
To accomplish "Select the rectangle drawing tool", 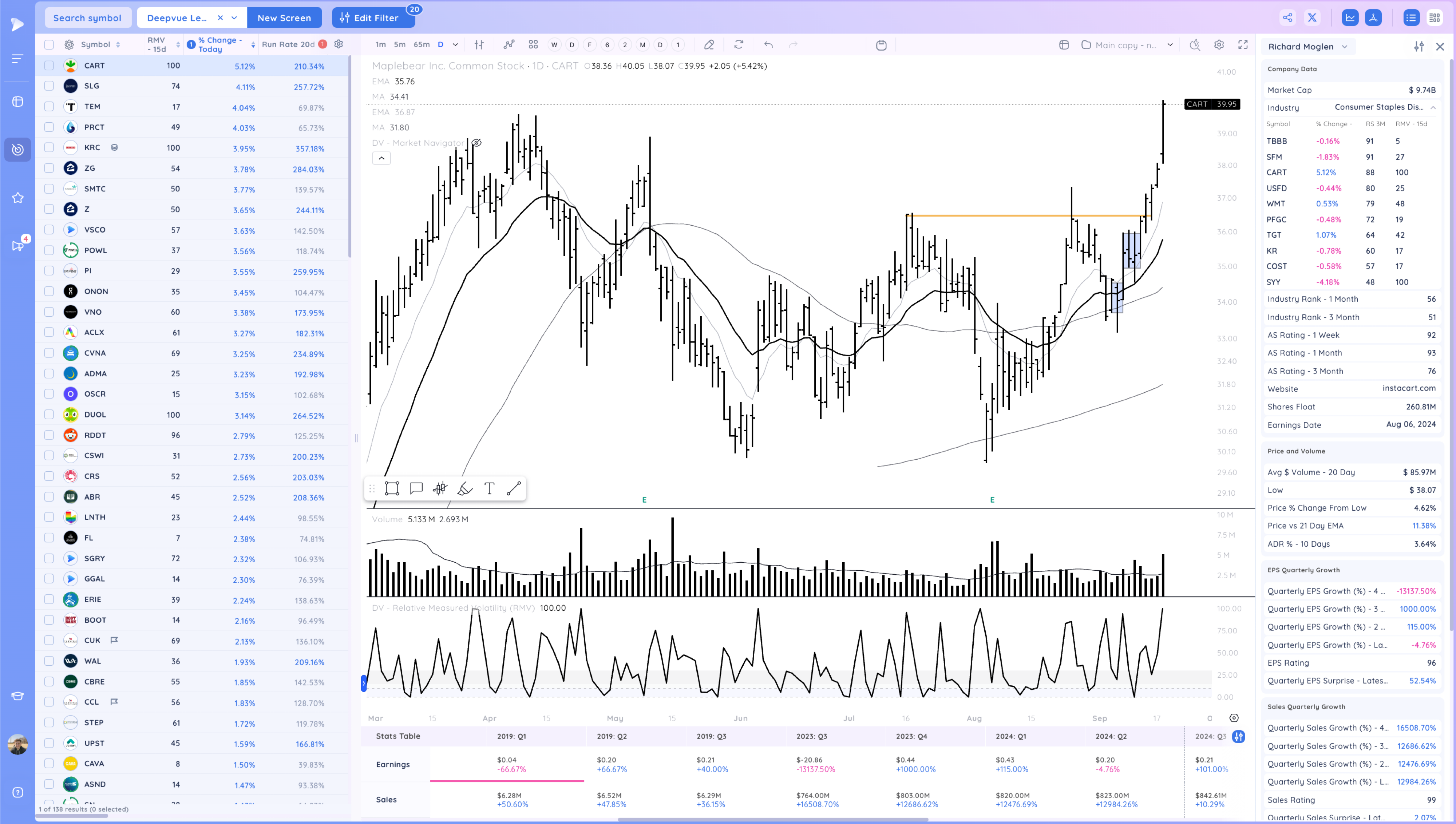I will [x=392, y=488].
